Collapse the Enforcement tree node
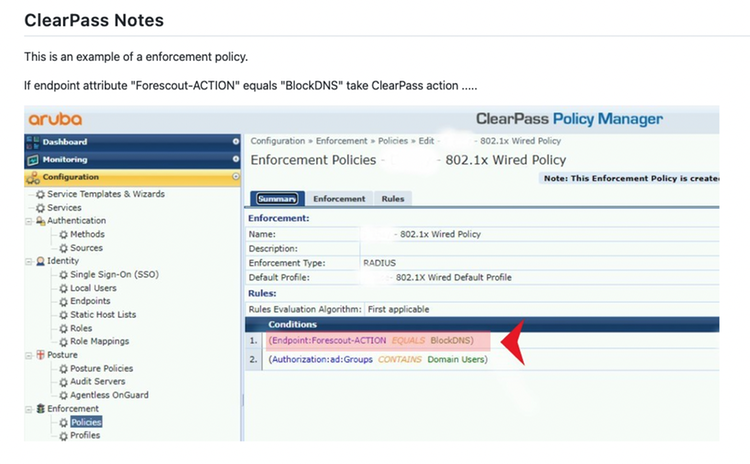 28,409
